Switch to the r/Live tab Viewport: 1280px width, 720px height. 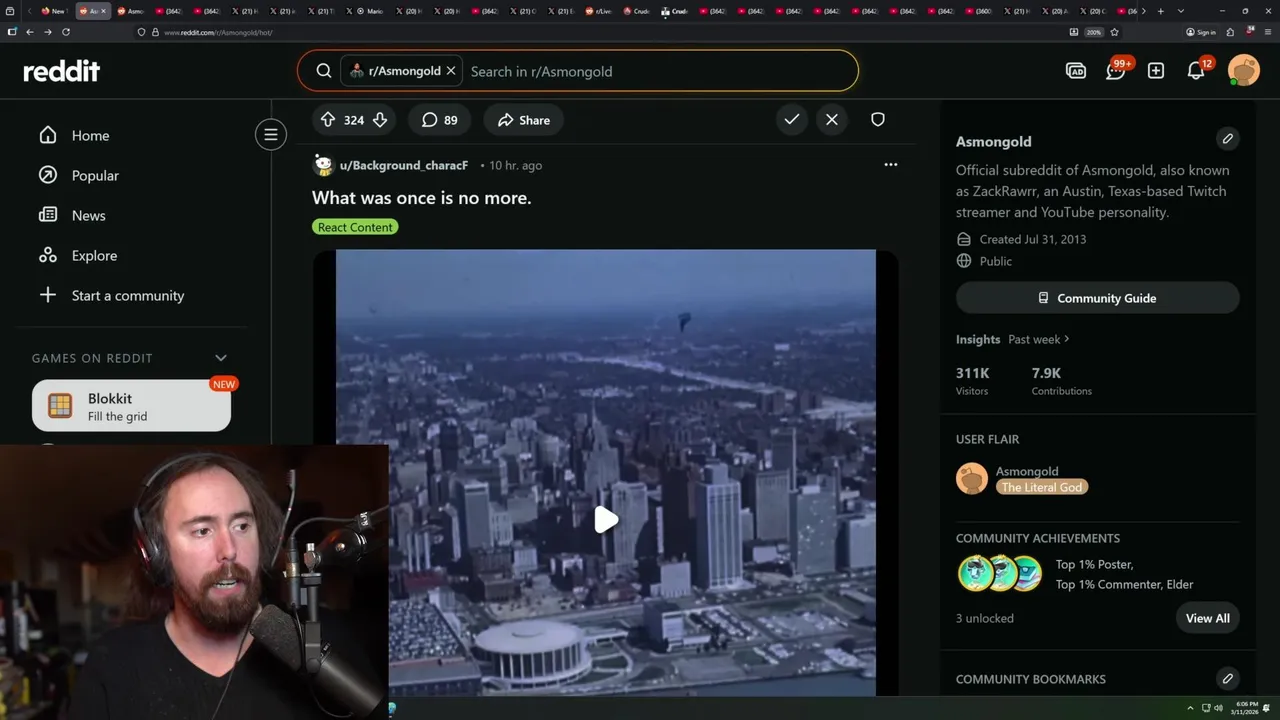click(598, 11)
